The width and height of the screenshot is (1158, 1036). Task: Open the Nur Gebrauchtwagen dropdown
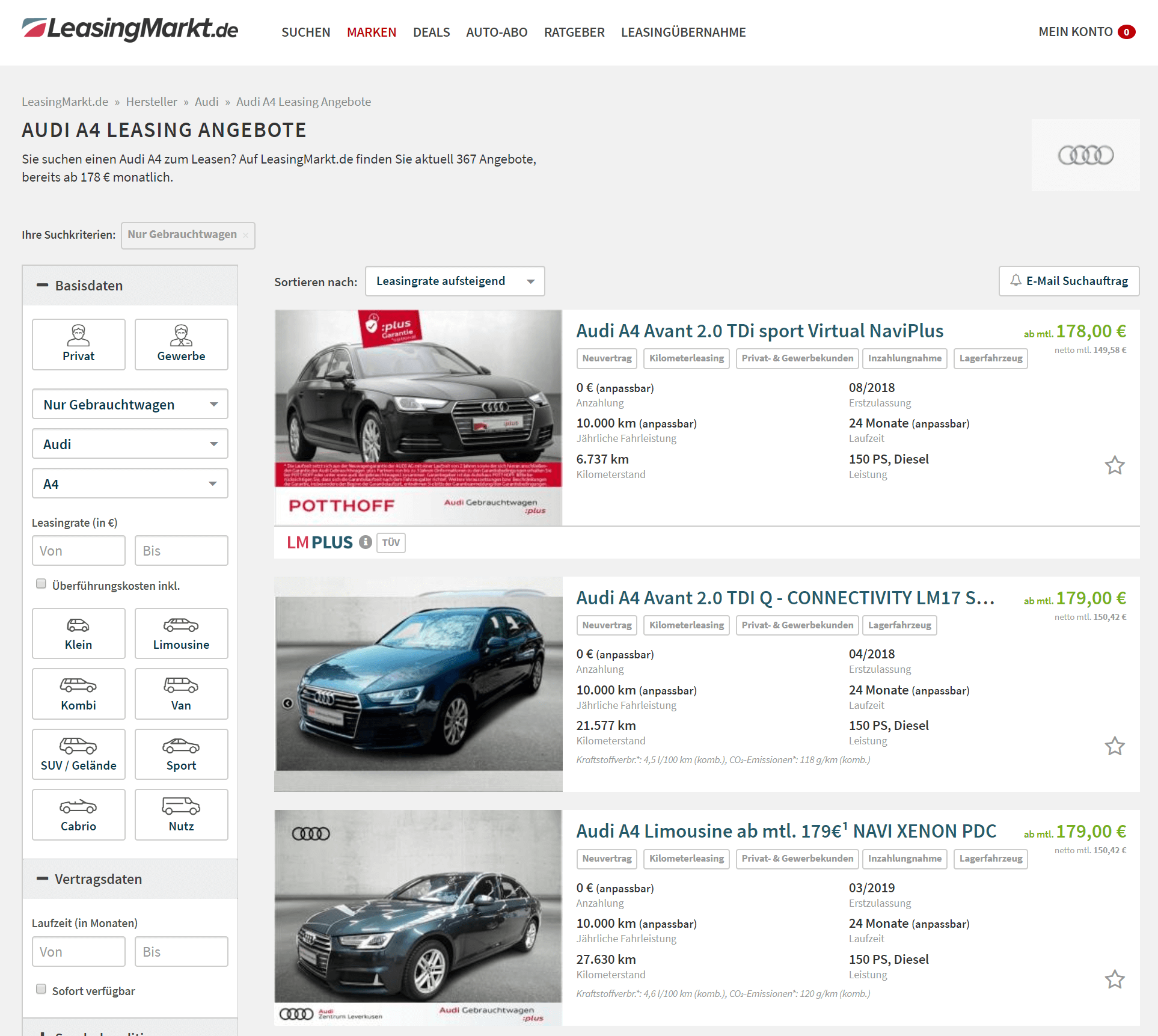(130, 404)
